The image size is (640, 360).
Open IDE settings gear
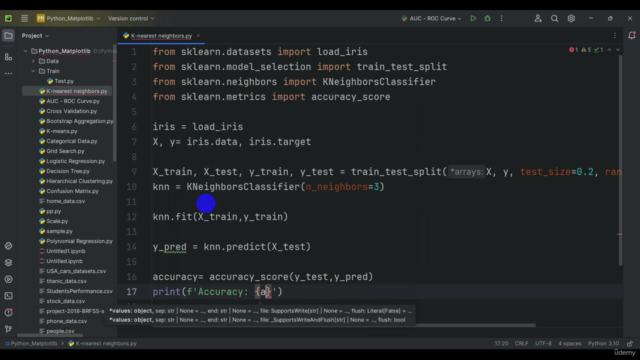[x=571, y=18]
